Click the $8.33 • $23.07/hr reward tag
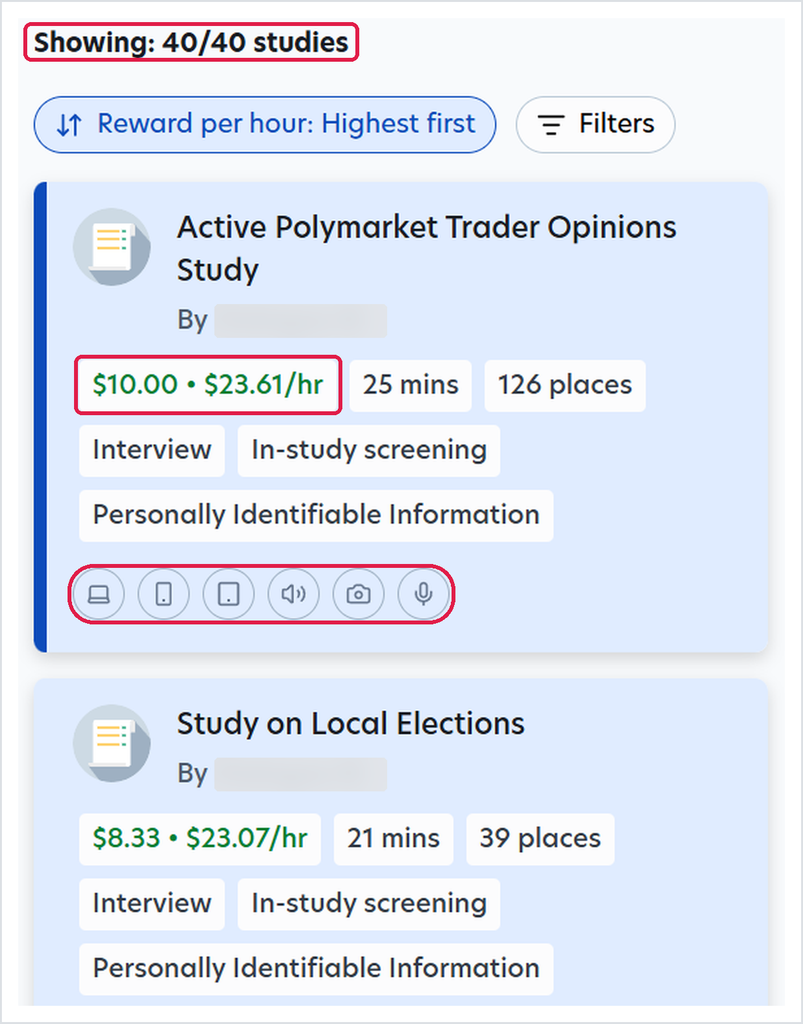Image resolution: width=803 pixels, height=1024 pixels. coord(200,839)
